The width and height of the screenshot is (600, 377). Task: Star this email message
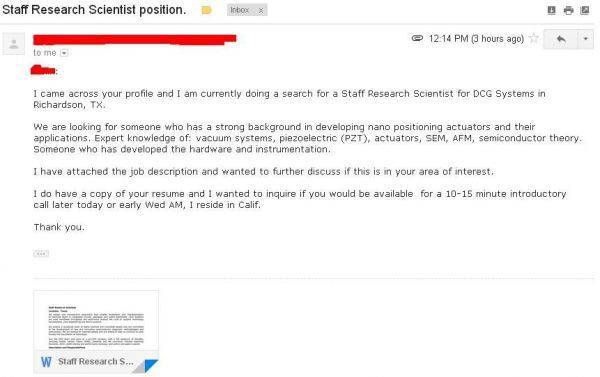(x=534, y=38)
